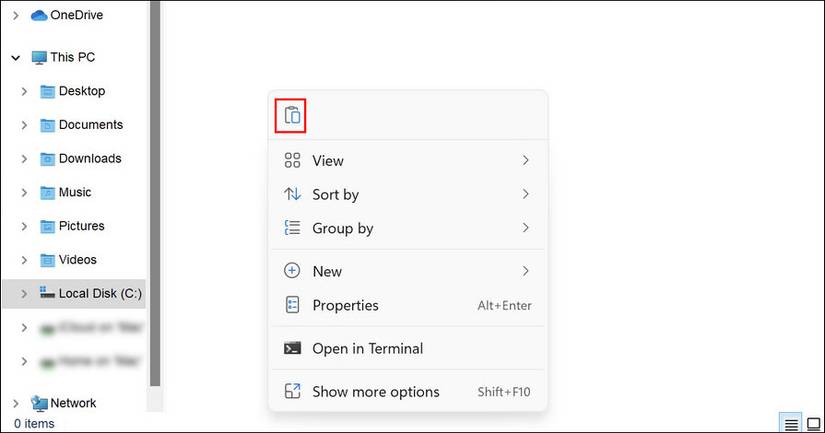Image resolution: width=825 pixels, height=433 pixels.
Task: Click the Paste icon in context menu
Action: (292, 116)
